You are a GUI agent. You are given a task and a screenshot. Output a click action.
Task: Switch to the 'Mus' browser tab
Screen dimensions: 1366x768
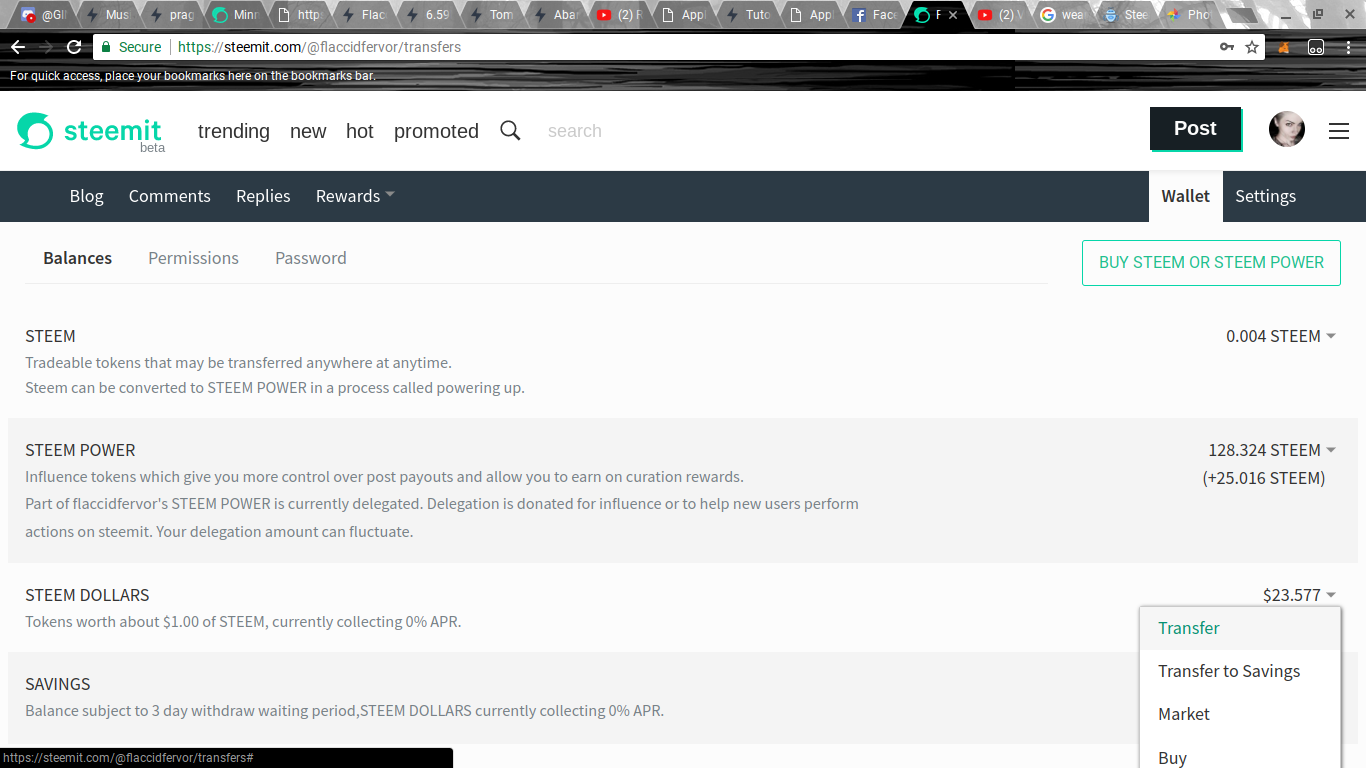(108, 15)
